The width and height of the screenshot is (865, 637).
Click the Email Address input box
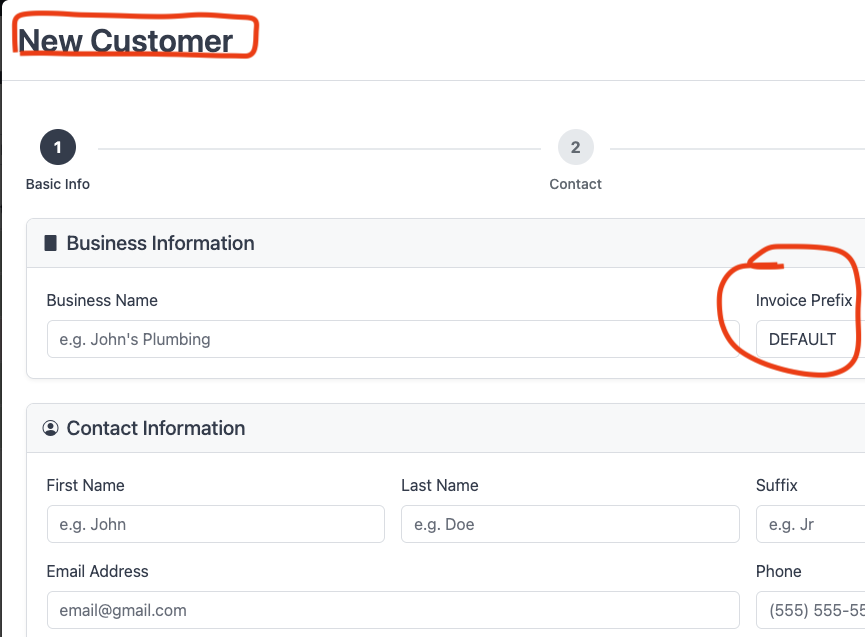tap(393, 610)
